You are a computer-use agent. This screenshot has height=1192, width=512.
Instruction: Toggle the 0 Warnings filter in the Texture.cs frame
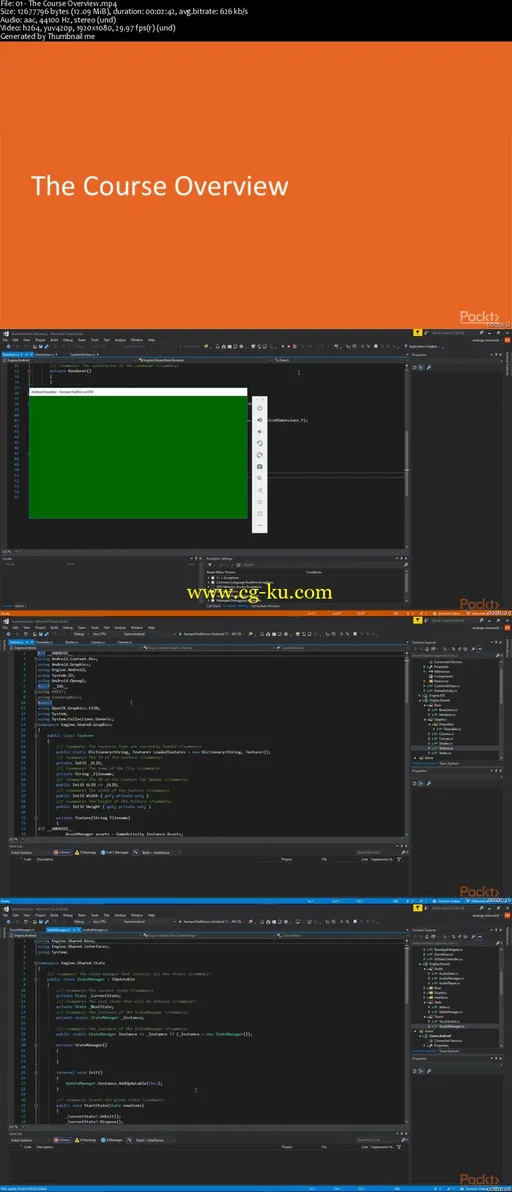pyautogui.click(x=87, y=852)
